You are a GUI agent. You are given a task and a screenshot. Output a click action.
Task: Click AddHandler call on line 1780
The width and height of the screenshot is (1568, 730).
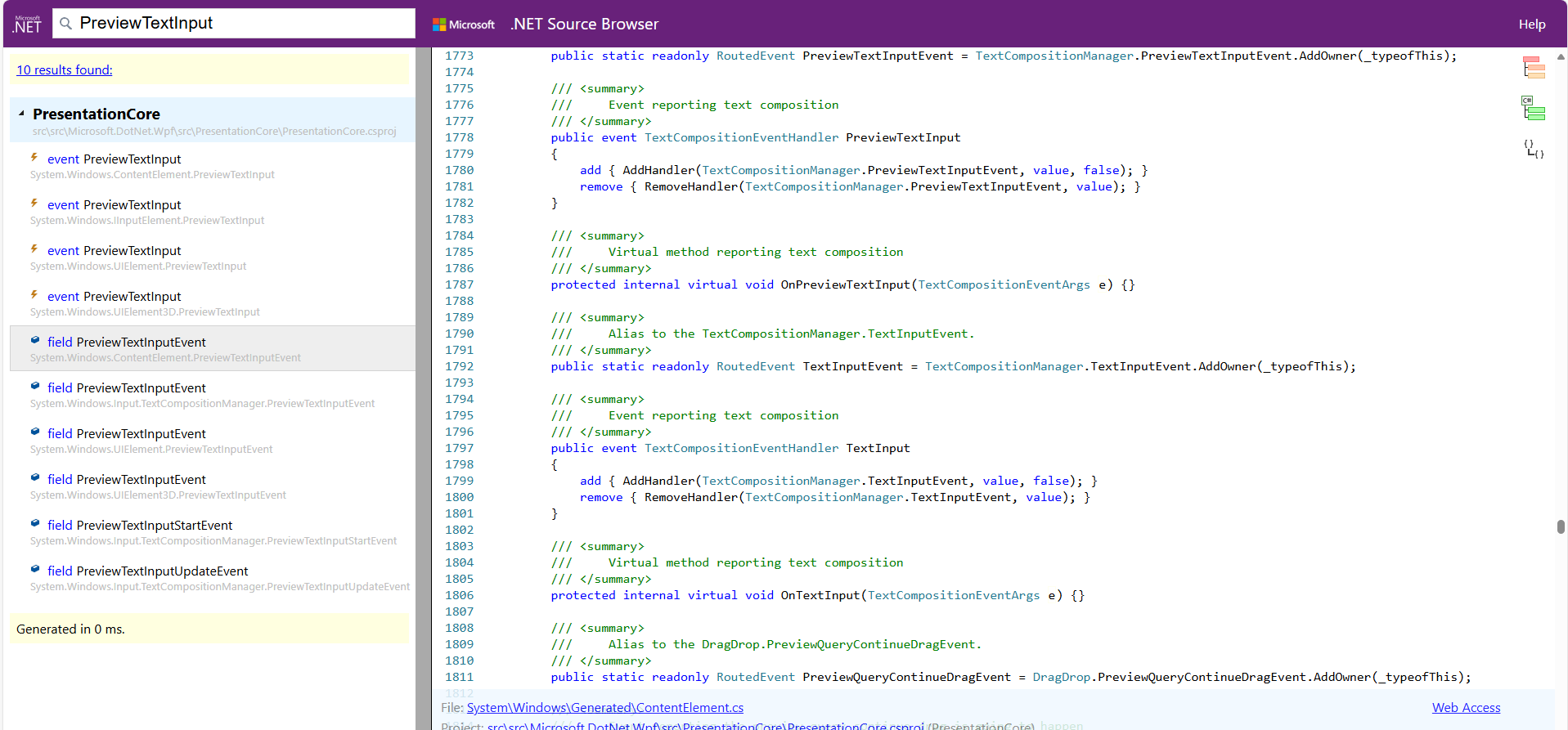tap(658, 170)
